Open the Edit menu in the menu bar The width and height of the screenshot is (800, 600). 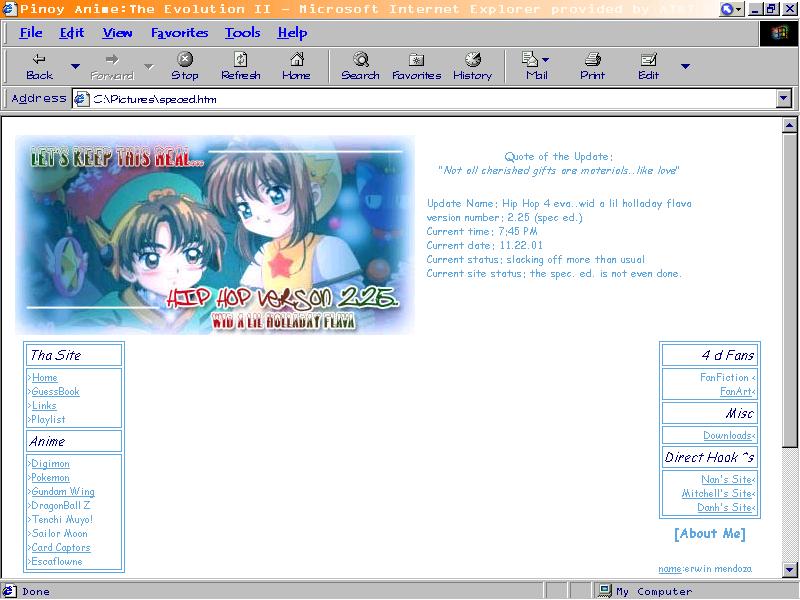pos(71,33)
